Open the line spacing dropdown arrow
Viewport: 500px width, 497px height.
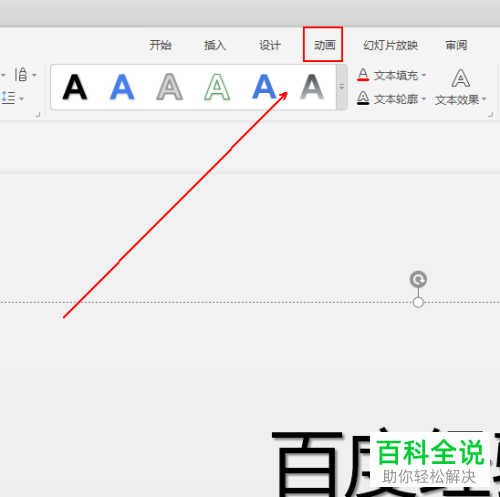pos(21,99)
